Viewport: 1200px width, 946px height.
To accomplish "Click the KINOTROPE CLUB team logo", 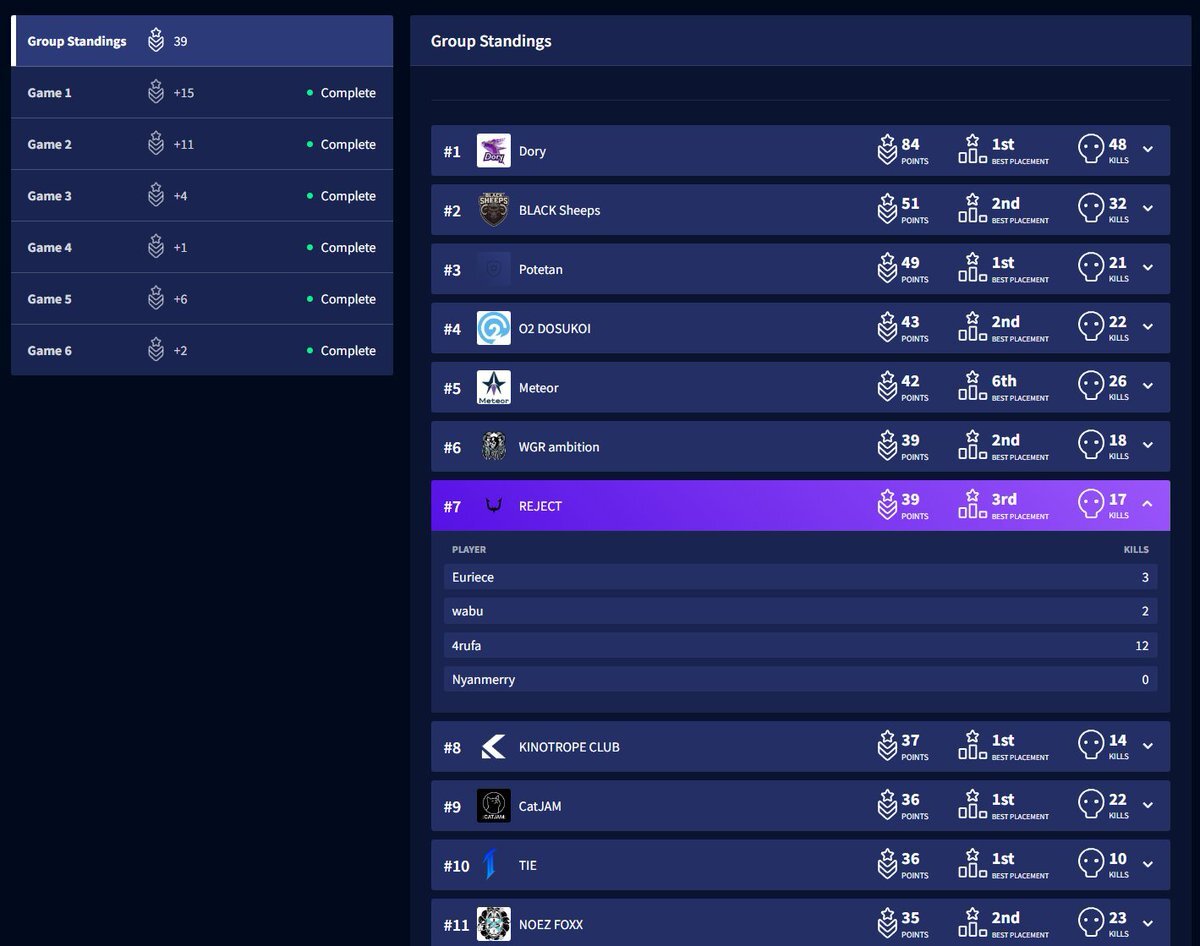I will coord(494,747).
